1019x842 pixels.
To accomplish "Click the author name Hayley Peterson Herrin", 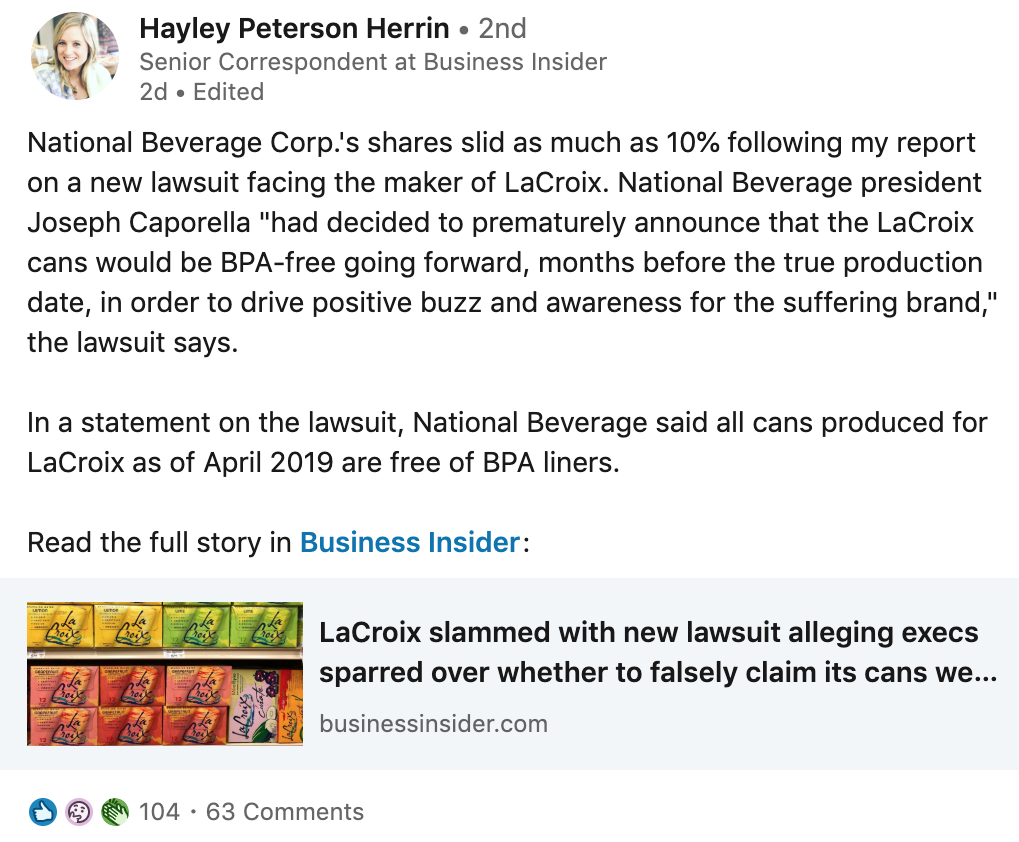I will click(294, 29).
